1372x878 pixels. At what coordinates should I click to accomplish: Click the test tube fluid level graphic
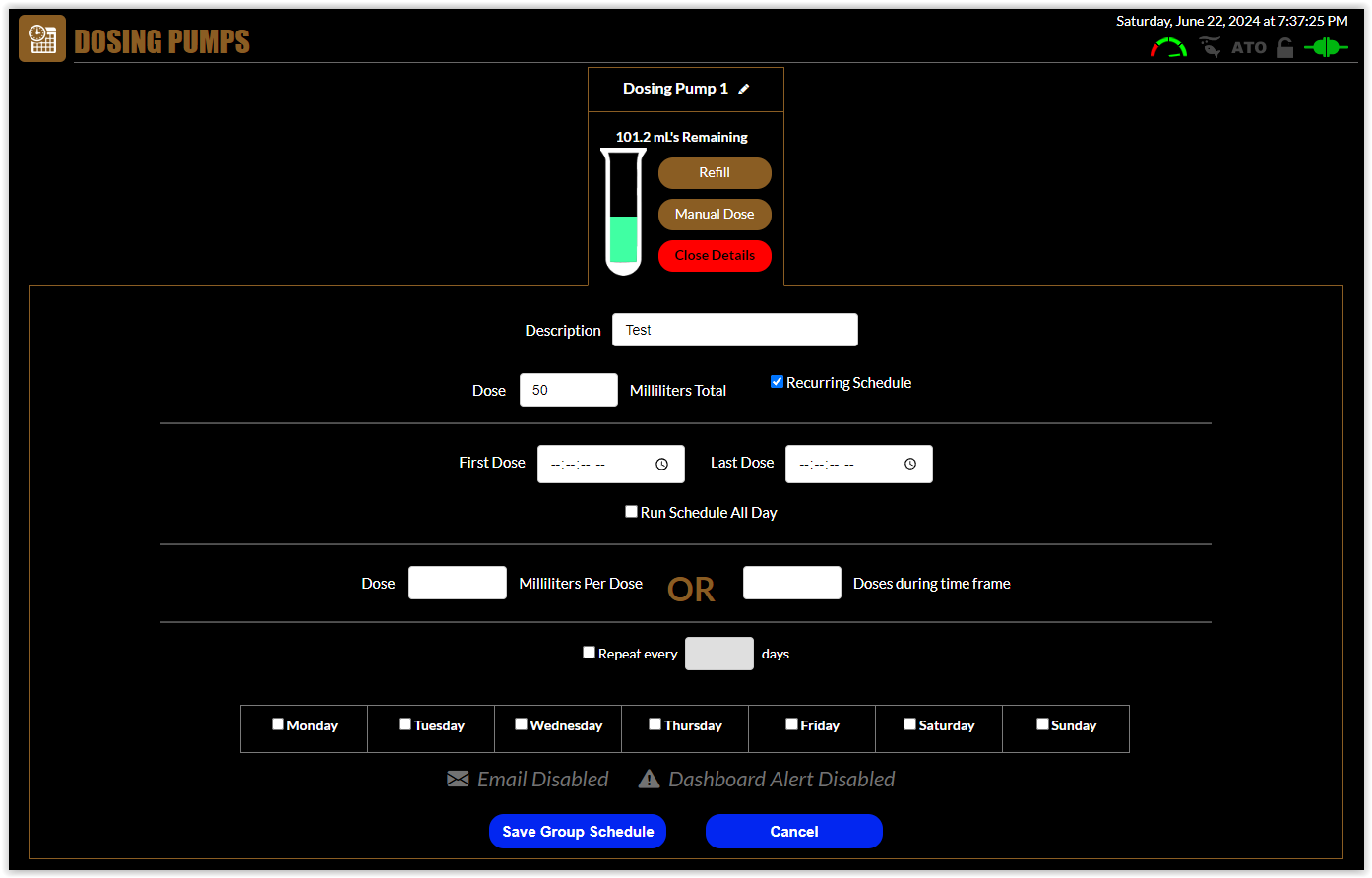click(624, 212)
